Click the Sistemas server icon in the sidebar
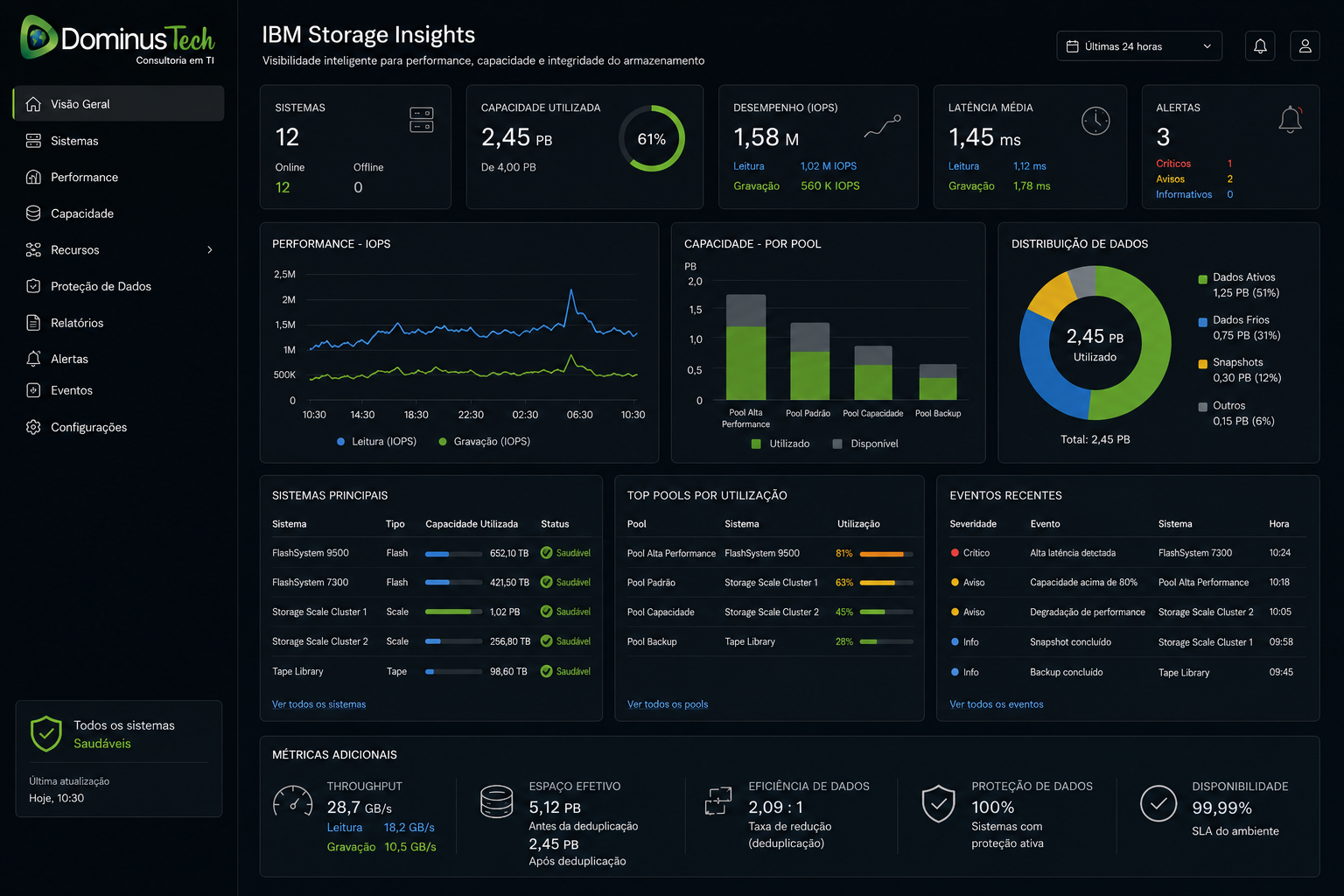Screen dimensions: 1344x896 click(x=33, y=141)
